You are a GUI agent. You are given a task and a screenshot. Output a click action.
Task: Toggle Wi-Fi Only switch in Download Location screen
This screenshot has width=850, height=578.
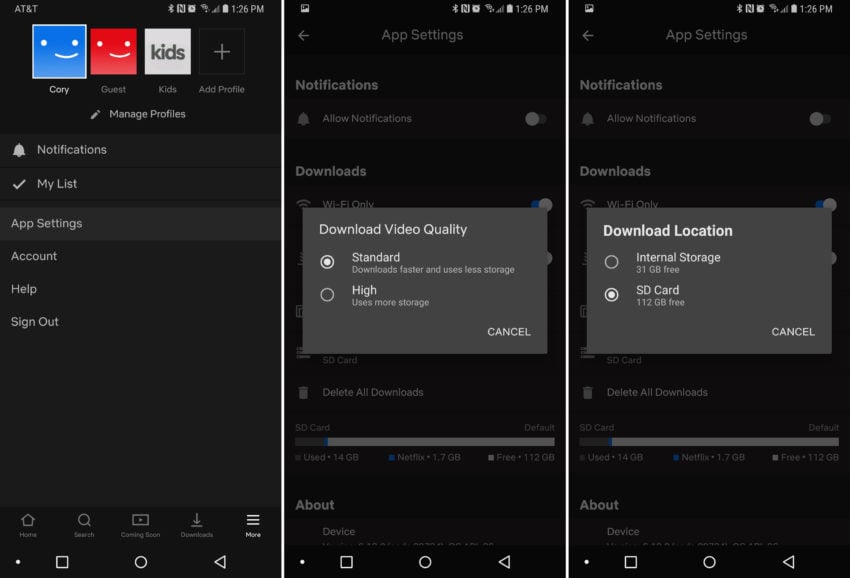click(x=826, y=204)
